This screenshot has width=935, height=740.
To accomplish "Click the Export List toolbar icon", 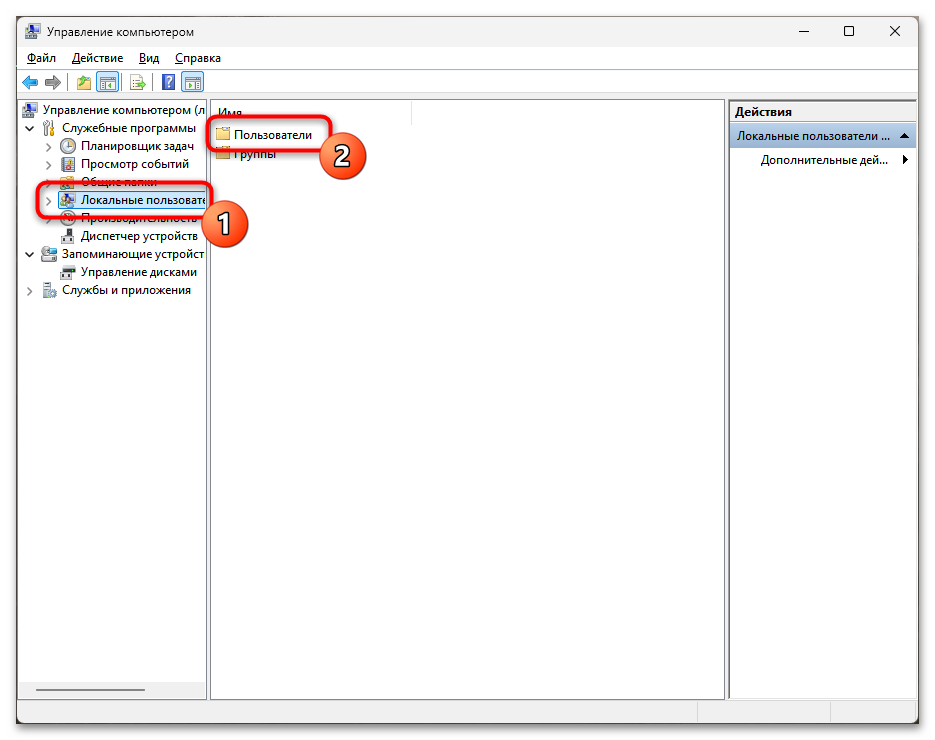I will [x=138, y=82].
